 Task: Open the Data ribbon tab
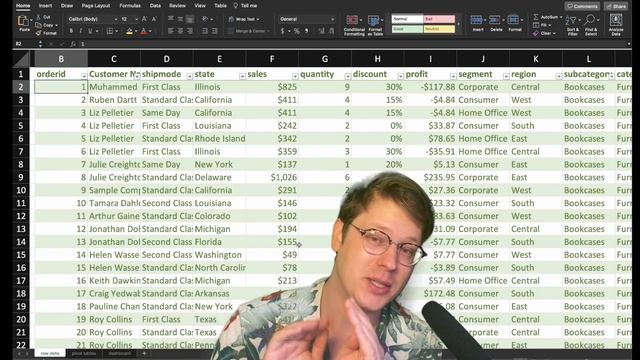[x=155, y=6]
